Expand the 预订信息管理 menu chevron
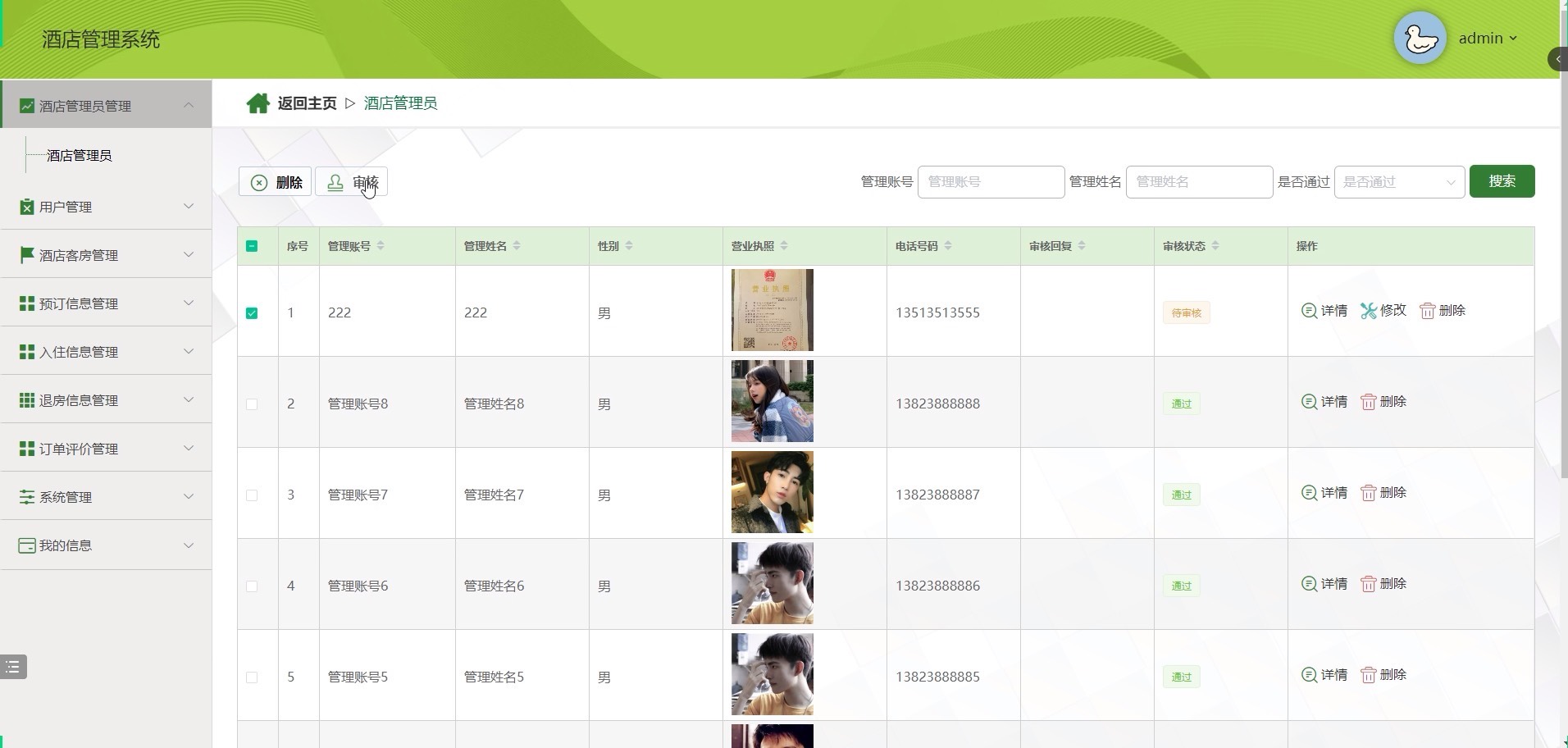1568x748 pixels. point(189,303)
